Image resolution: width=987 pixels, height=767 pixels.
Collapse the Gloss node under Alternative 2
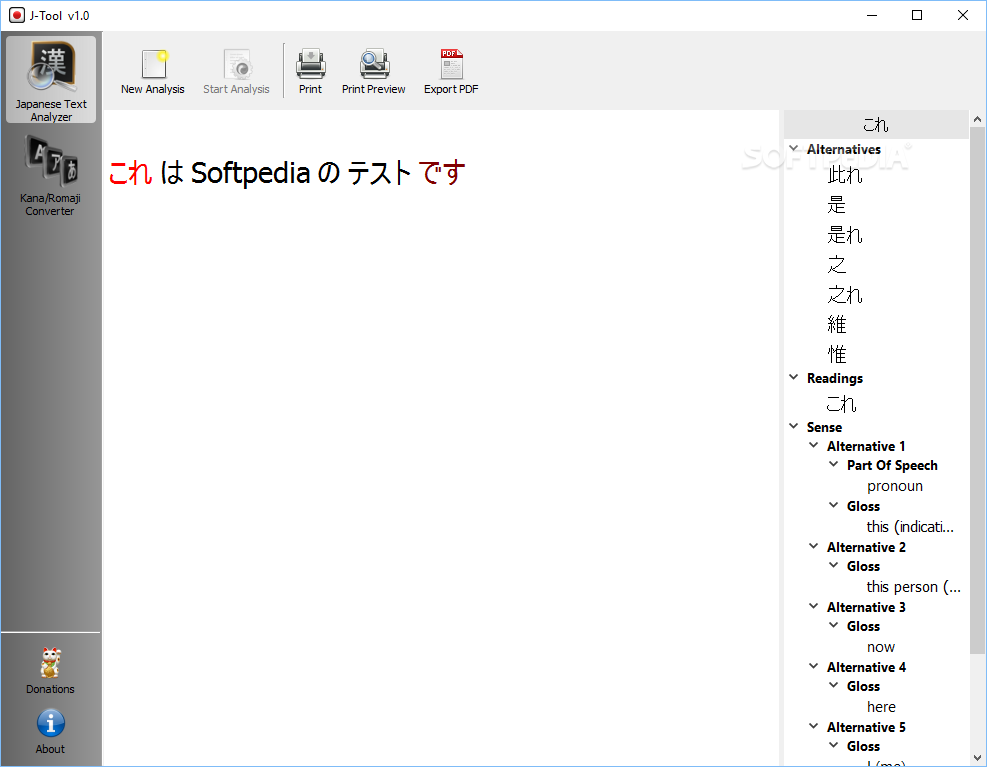(834, 564)
